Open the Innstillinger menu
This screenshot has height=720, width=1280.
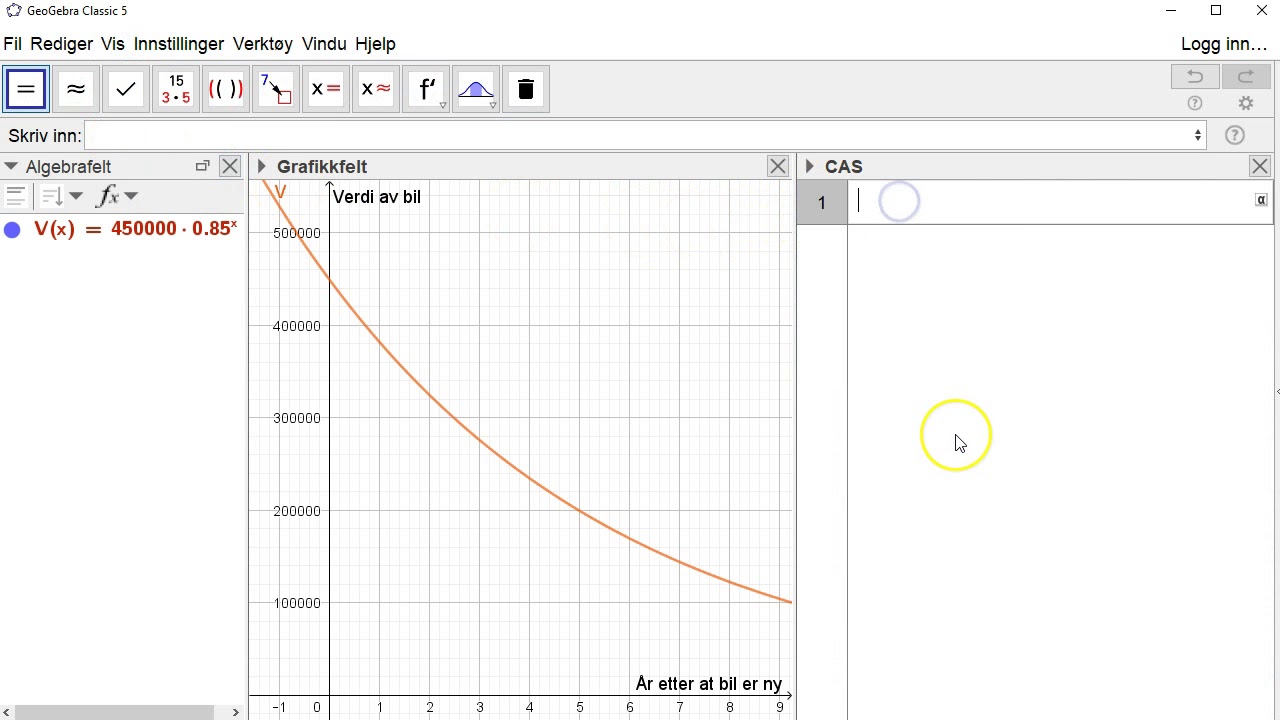click(x=179, y=44)
